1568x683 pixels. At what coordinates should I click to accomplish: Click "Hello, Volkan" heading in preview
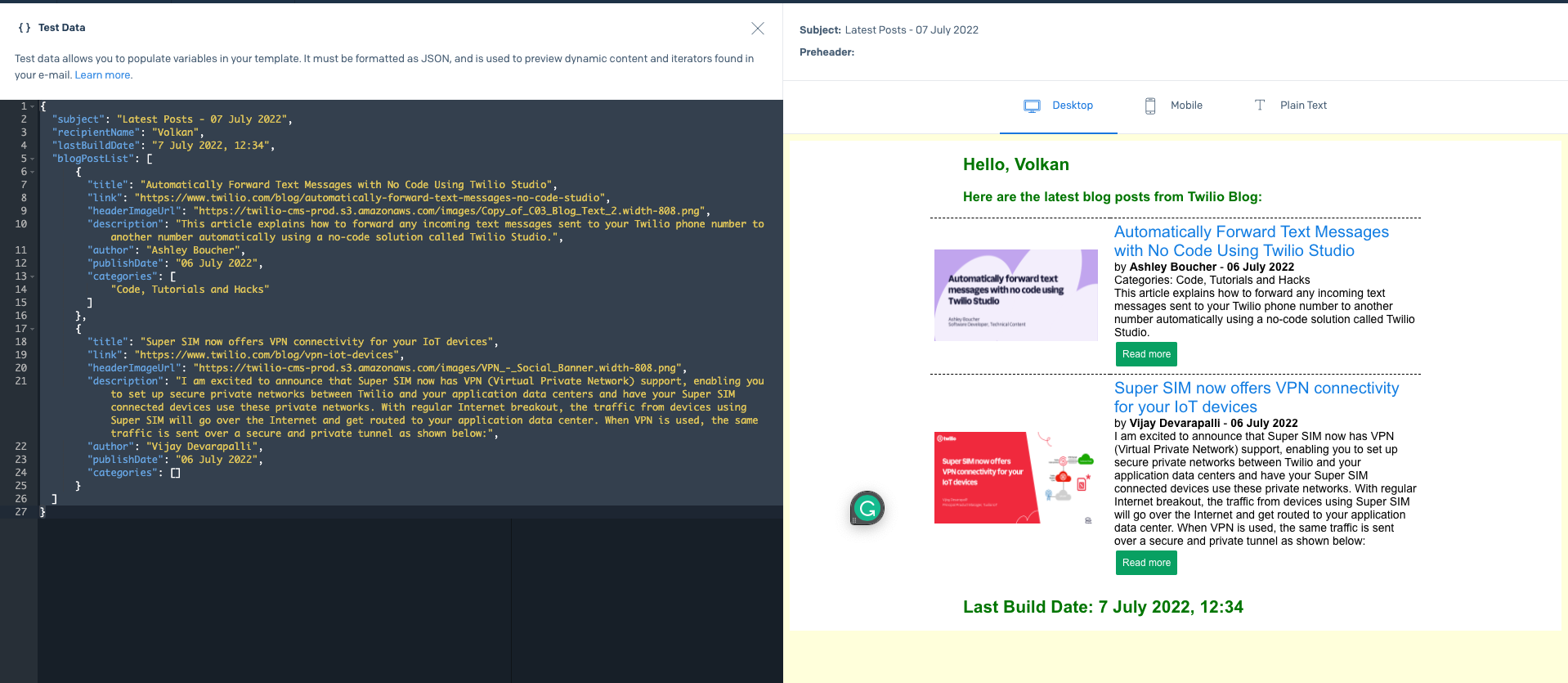coord(1015,164)
